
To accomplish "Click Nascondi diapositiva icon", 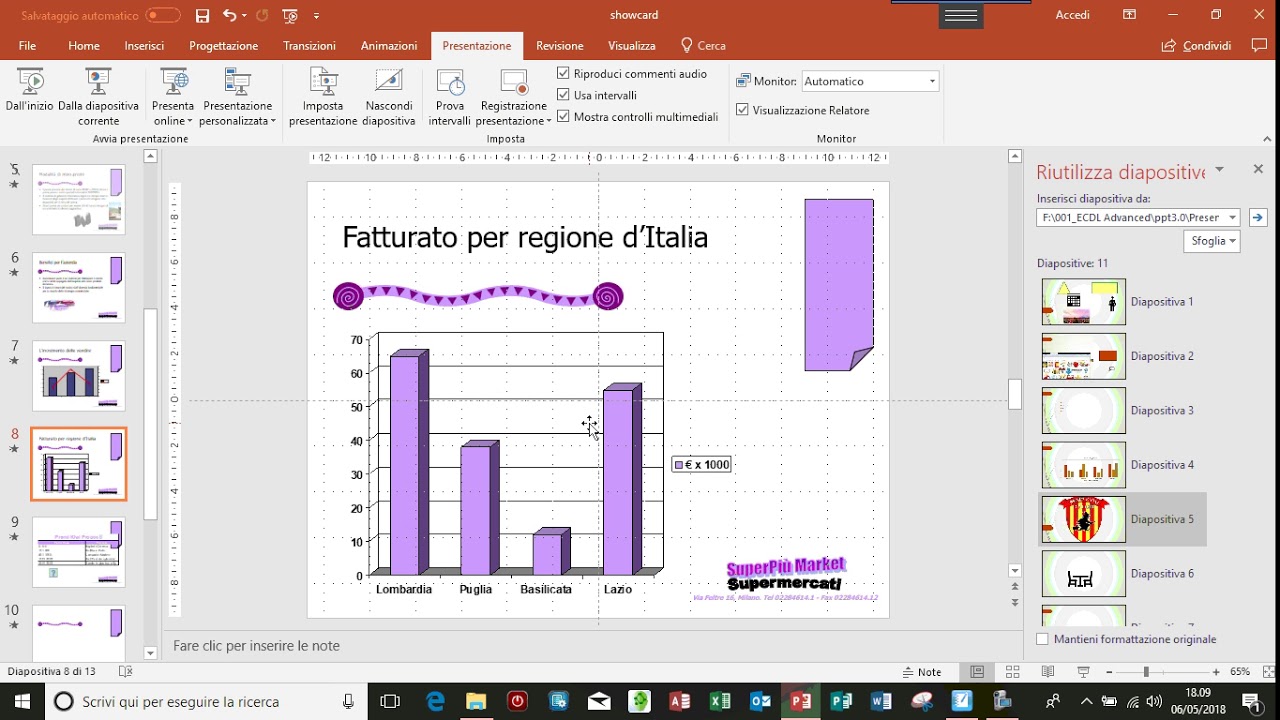I will tap(388, 82).
